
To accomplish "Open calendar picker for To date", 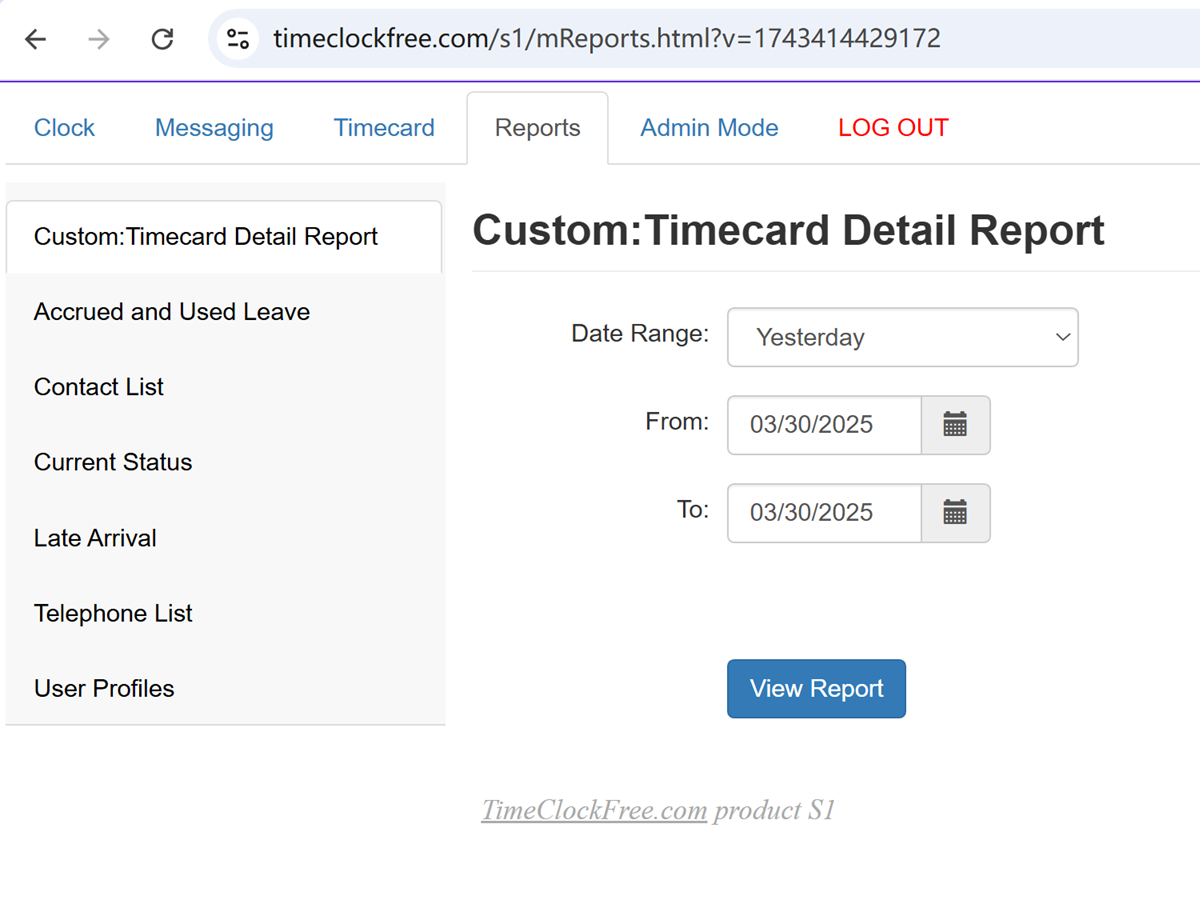I will (955, 513).
